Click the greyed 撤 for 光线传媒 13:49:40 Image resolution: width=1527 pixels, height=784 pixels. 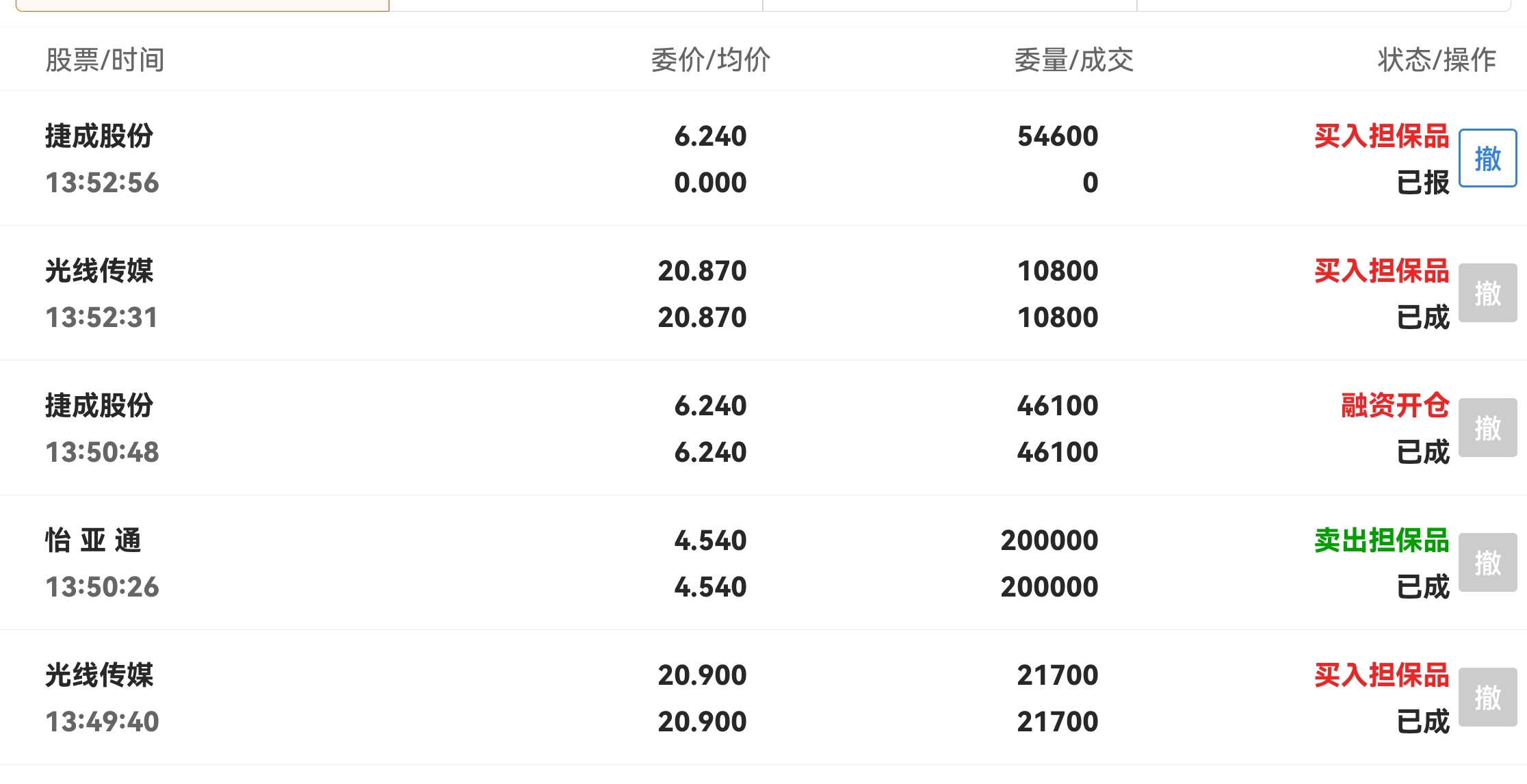coord(1487,697)
